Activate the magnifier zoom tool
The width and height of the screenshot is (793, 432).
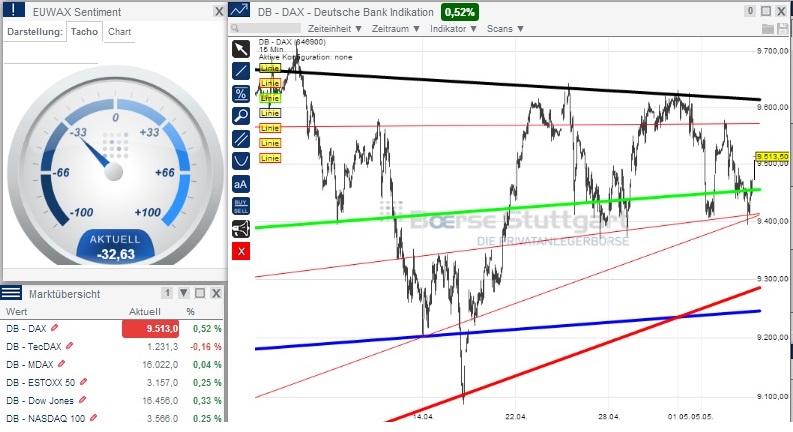241,116
